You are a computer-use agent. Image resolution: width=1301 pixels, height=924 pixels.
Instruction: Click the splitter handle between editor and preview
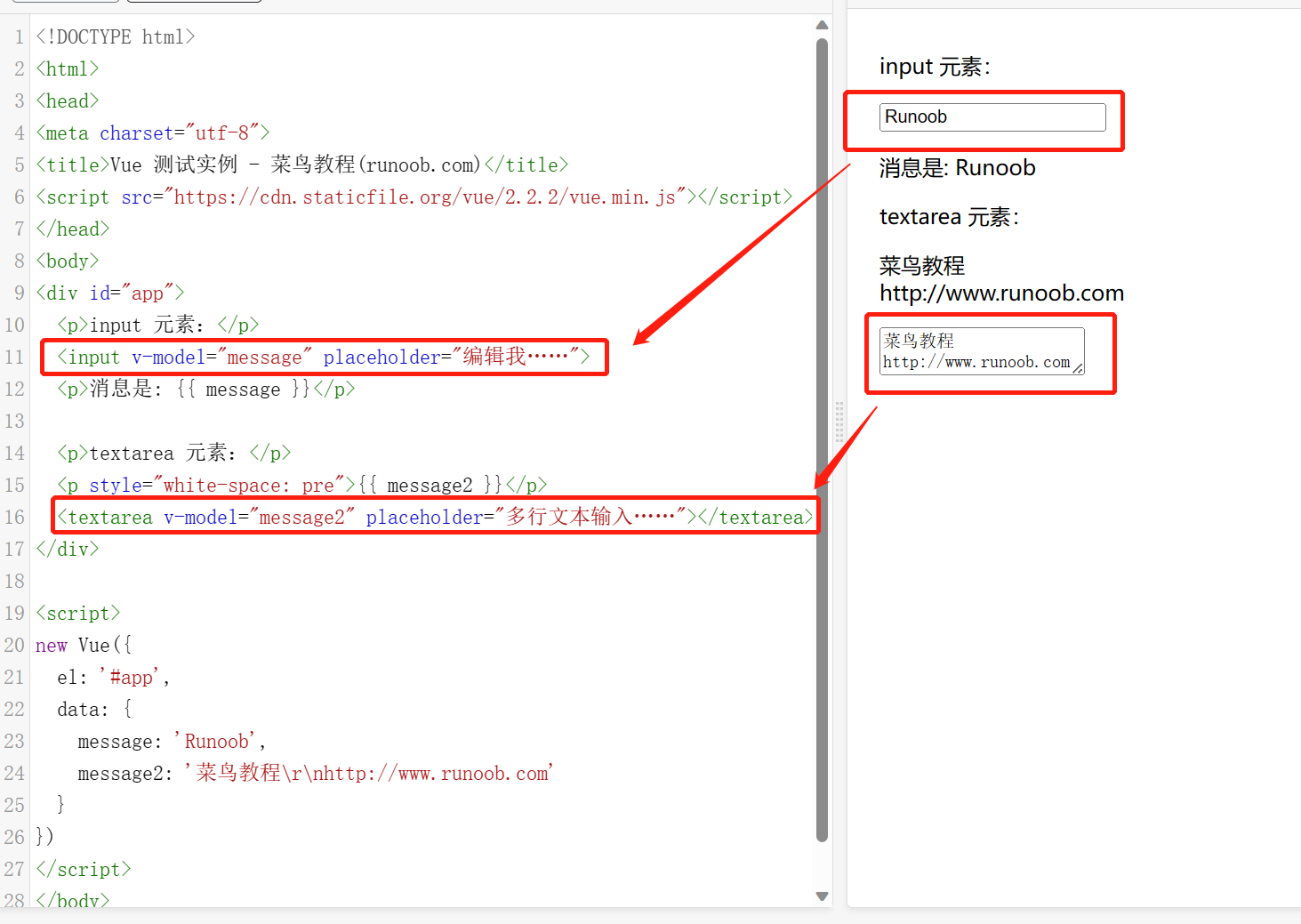(839, 422)
